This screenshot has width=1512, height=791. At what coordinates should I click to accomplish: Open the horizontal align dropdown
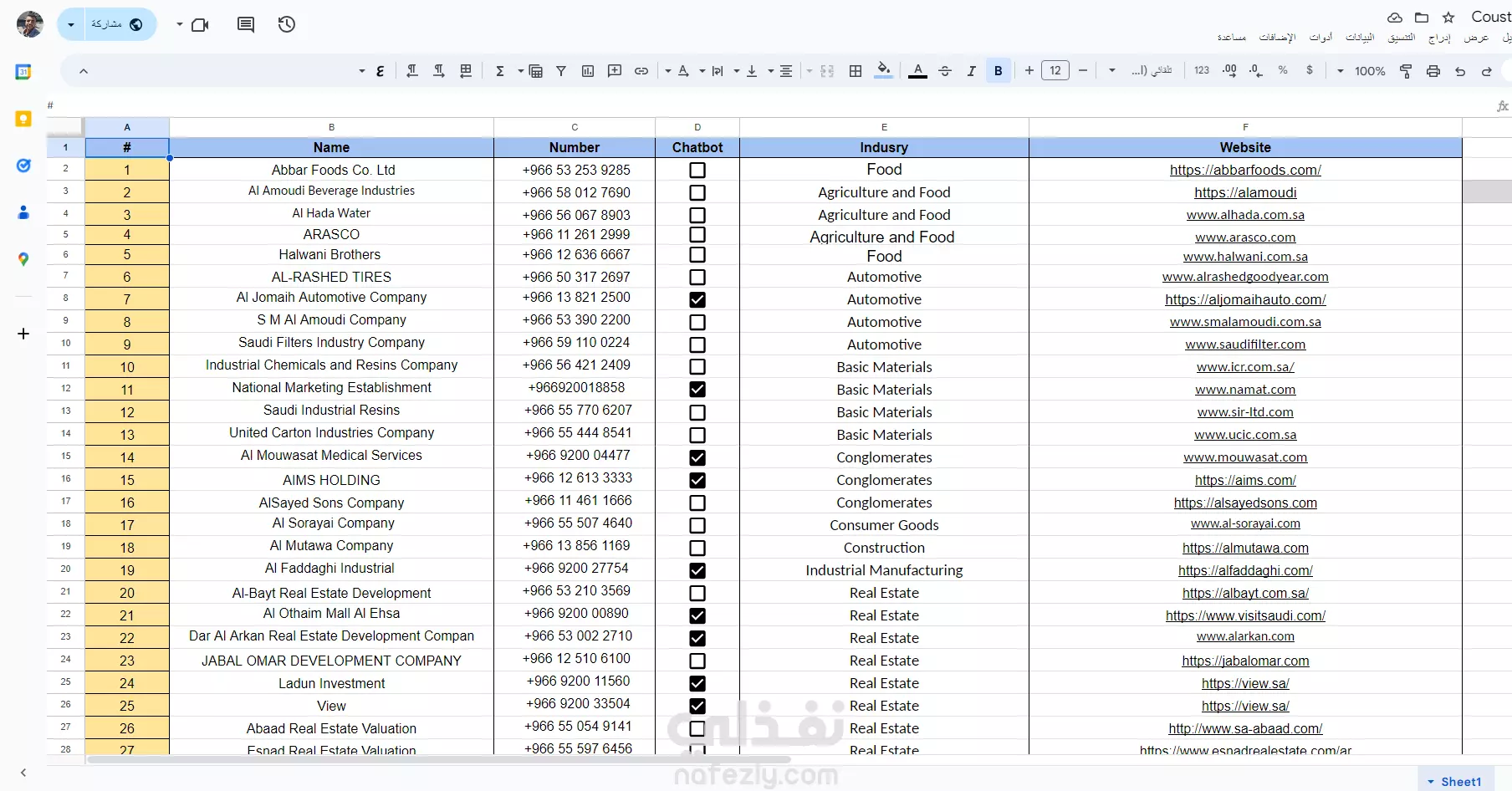tap(779, 71)
